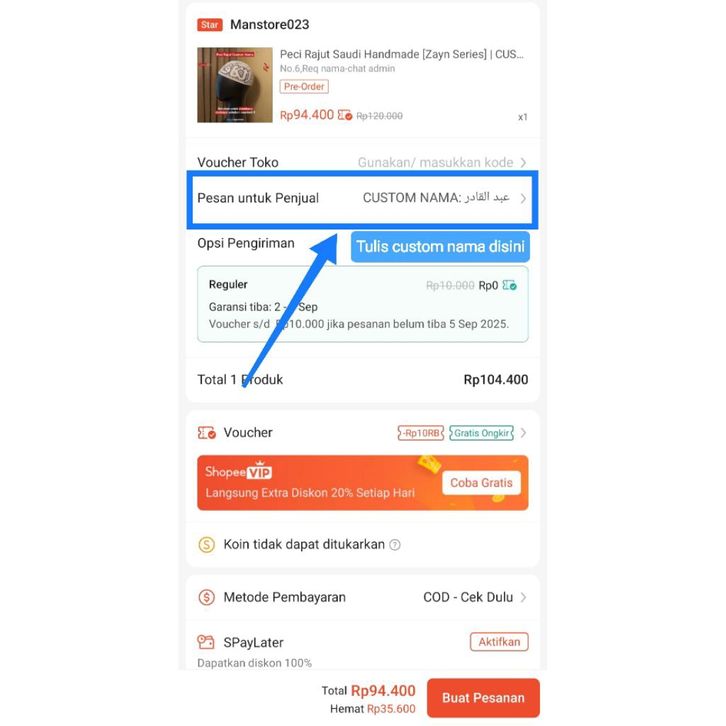Tap the red Voucher ticket icon
This screenshot has width=726, height=726.
coord(207,433)
